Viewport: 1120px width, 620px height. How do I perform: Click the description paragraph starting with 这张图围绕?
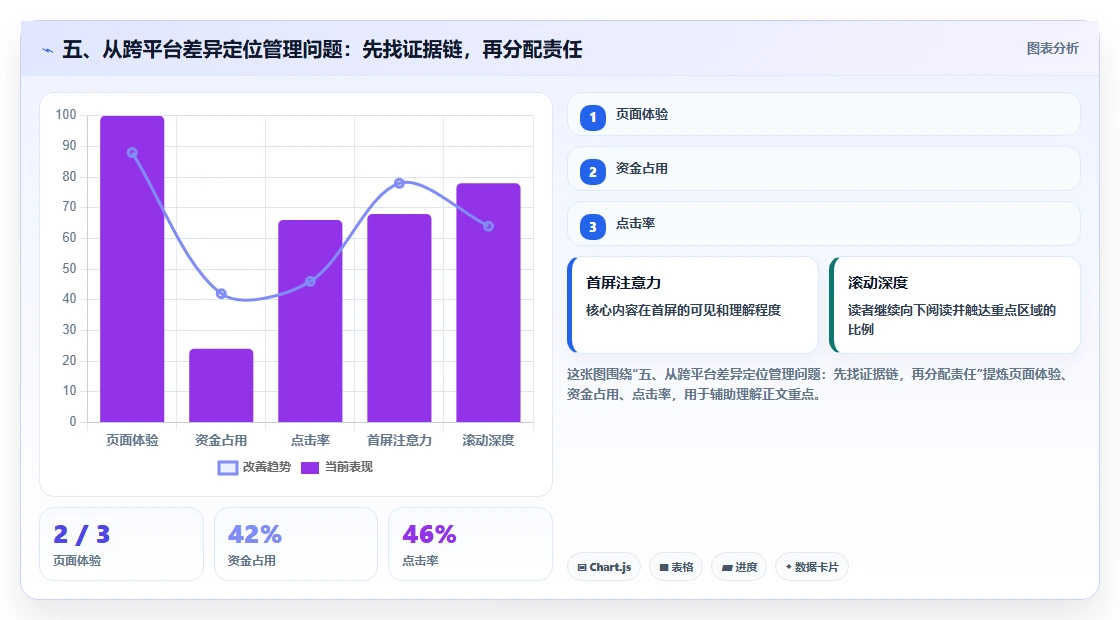point(819,384)
